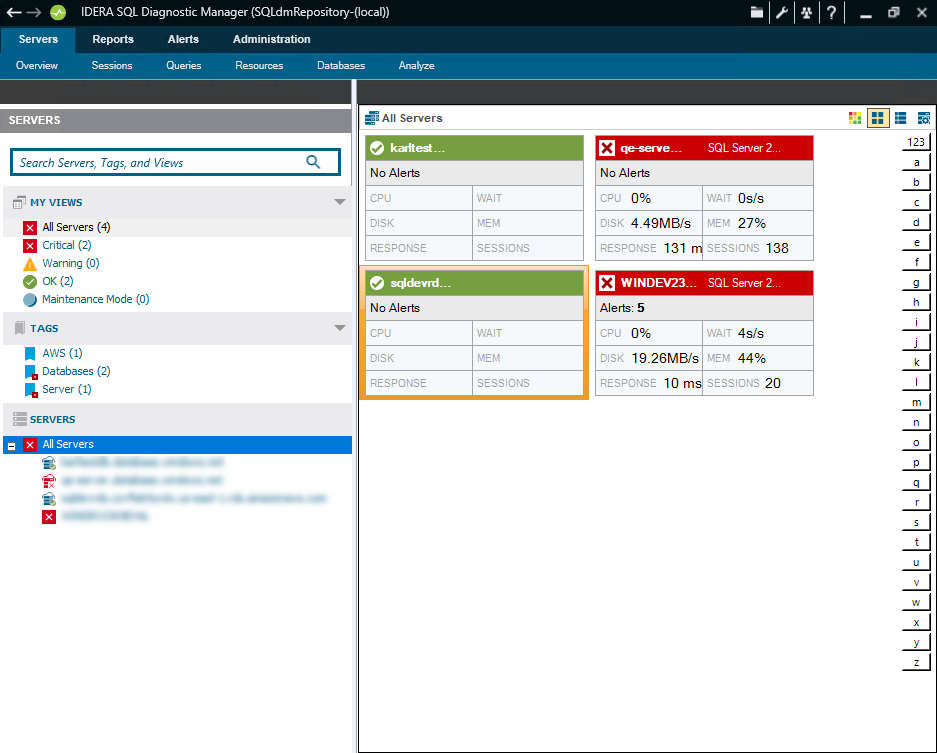Jump to letter s in index
937x753 pixels.
pos(915,523)
